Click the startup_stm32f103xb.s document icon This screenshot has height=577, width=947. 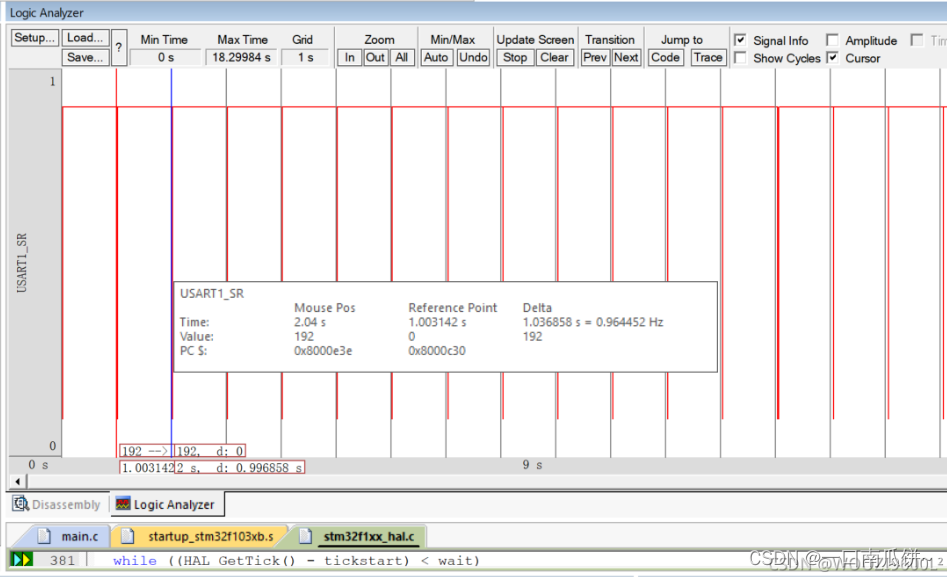[127, 536]
